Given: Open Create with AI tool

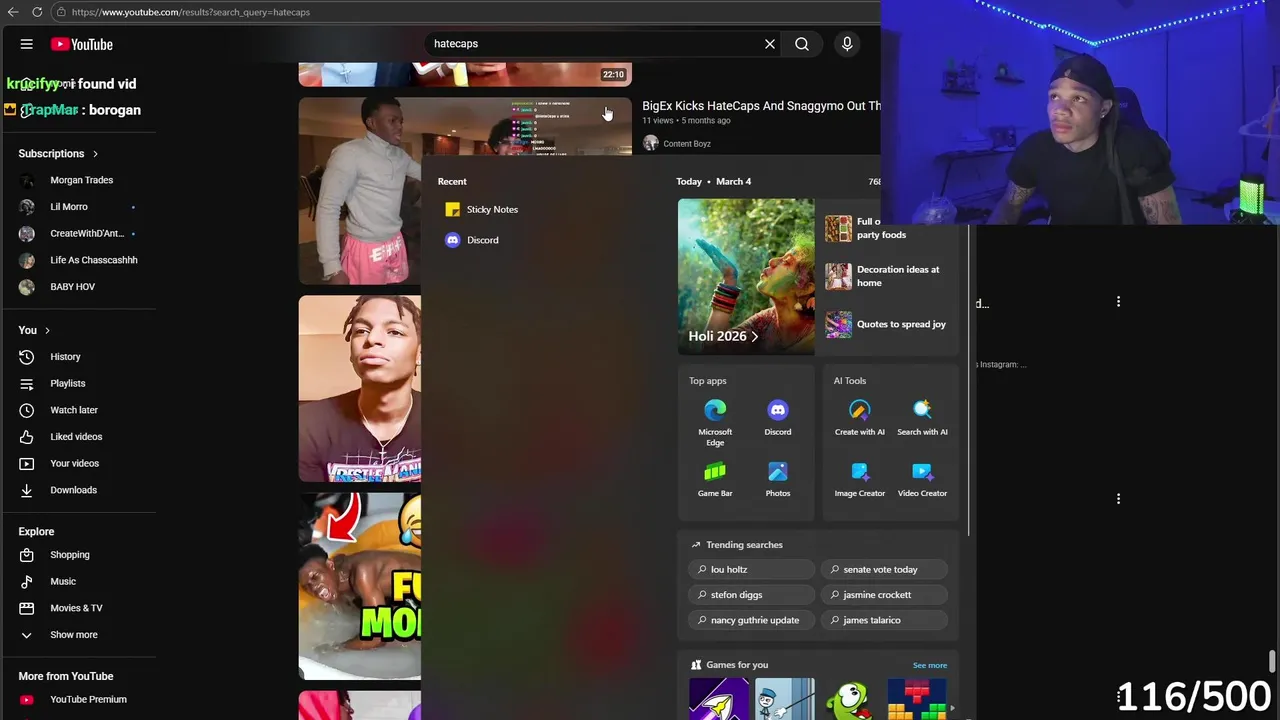Looking at the screenshot, I should coord(860,418).
